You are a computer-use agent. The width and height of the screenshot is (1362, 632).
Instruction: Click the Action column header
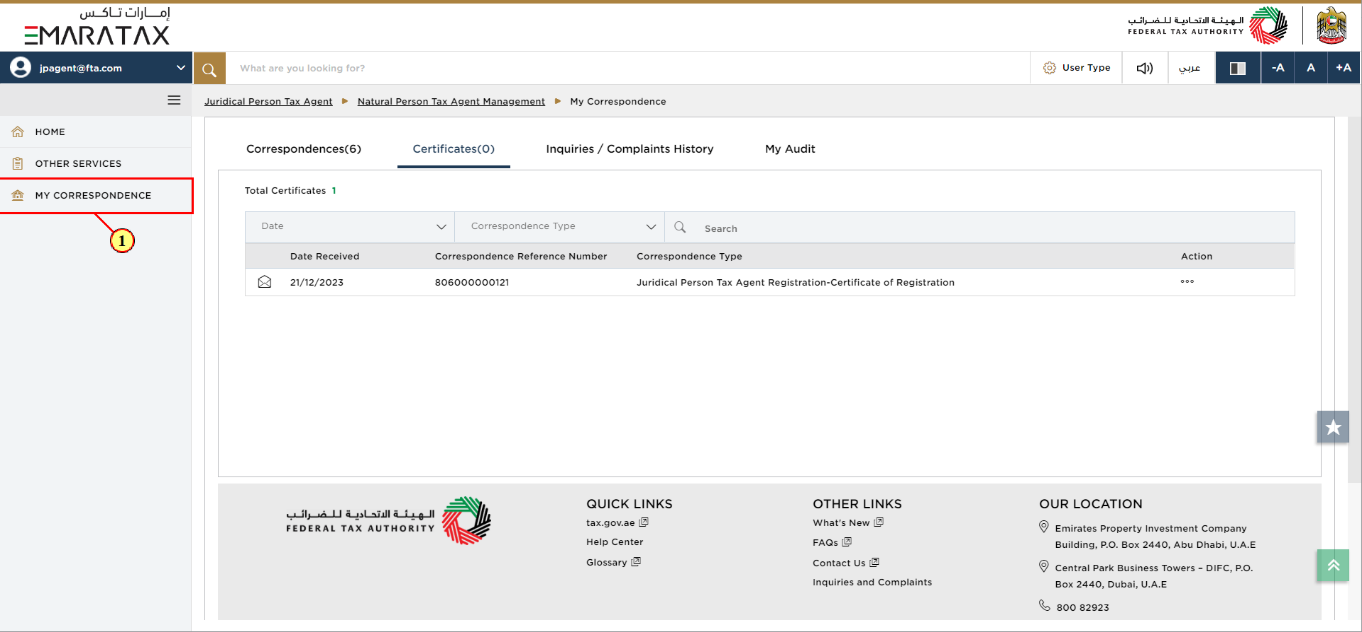[1197, 256]
